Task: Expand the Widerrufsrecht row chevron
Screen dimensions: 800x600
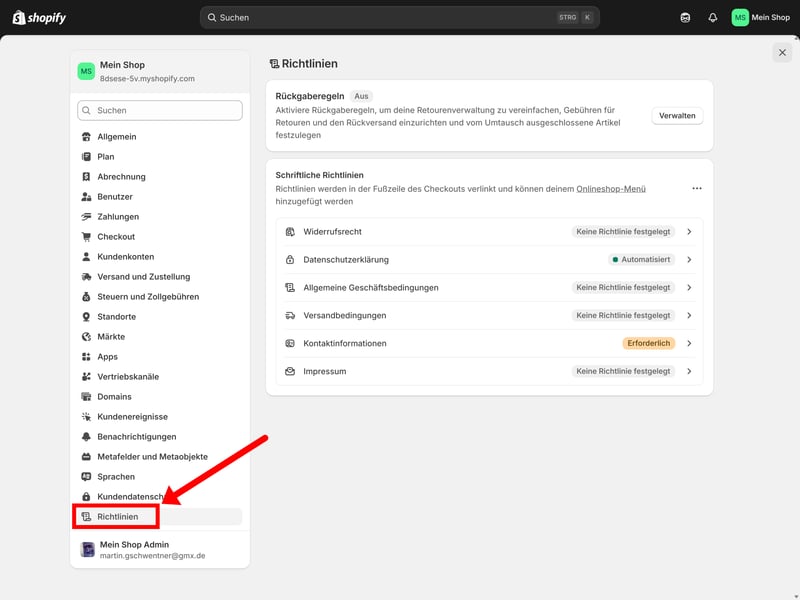Action: [x=689, y=231]
